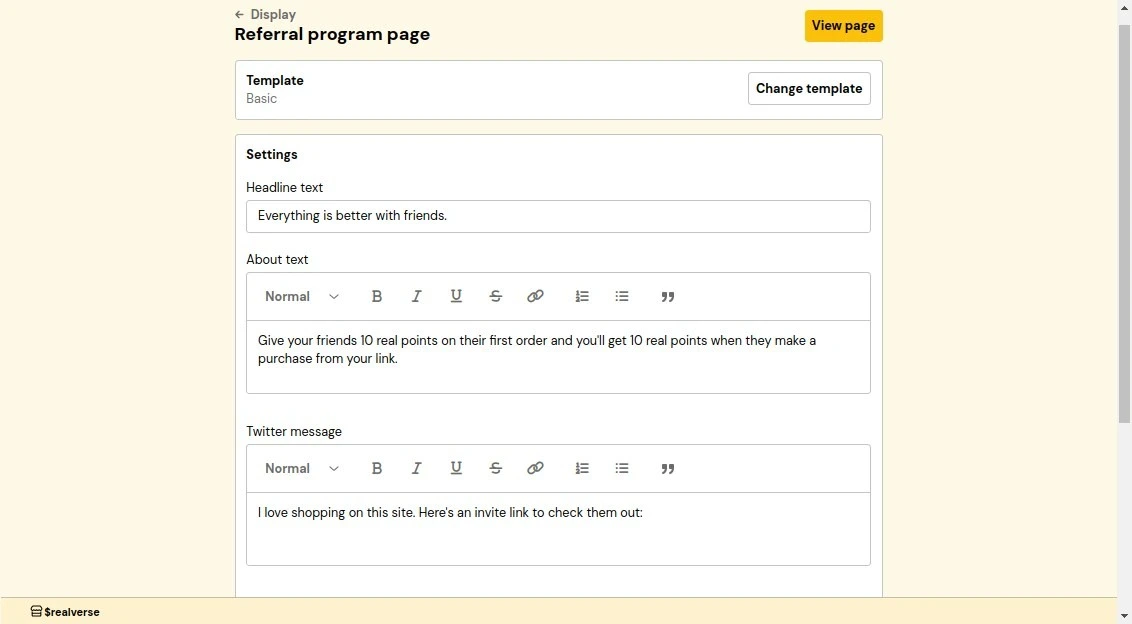Screen dimensions: 1132x624
Task: Click the View page button
Action: pyautogui.click(x=843, y=26)
